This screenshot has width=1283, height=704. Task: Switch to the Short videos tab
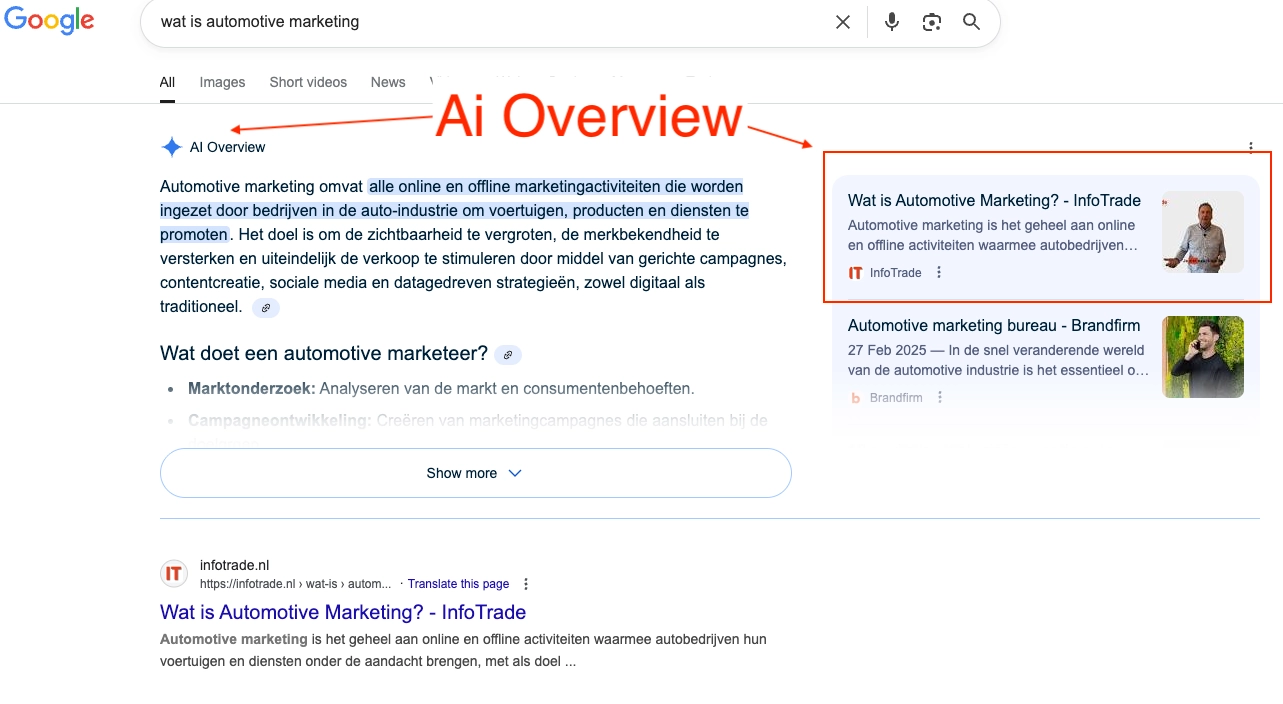(308, 82)
